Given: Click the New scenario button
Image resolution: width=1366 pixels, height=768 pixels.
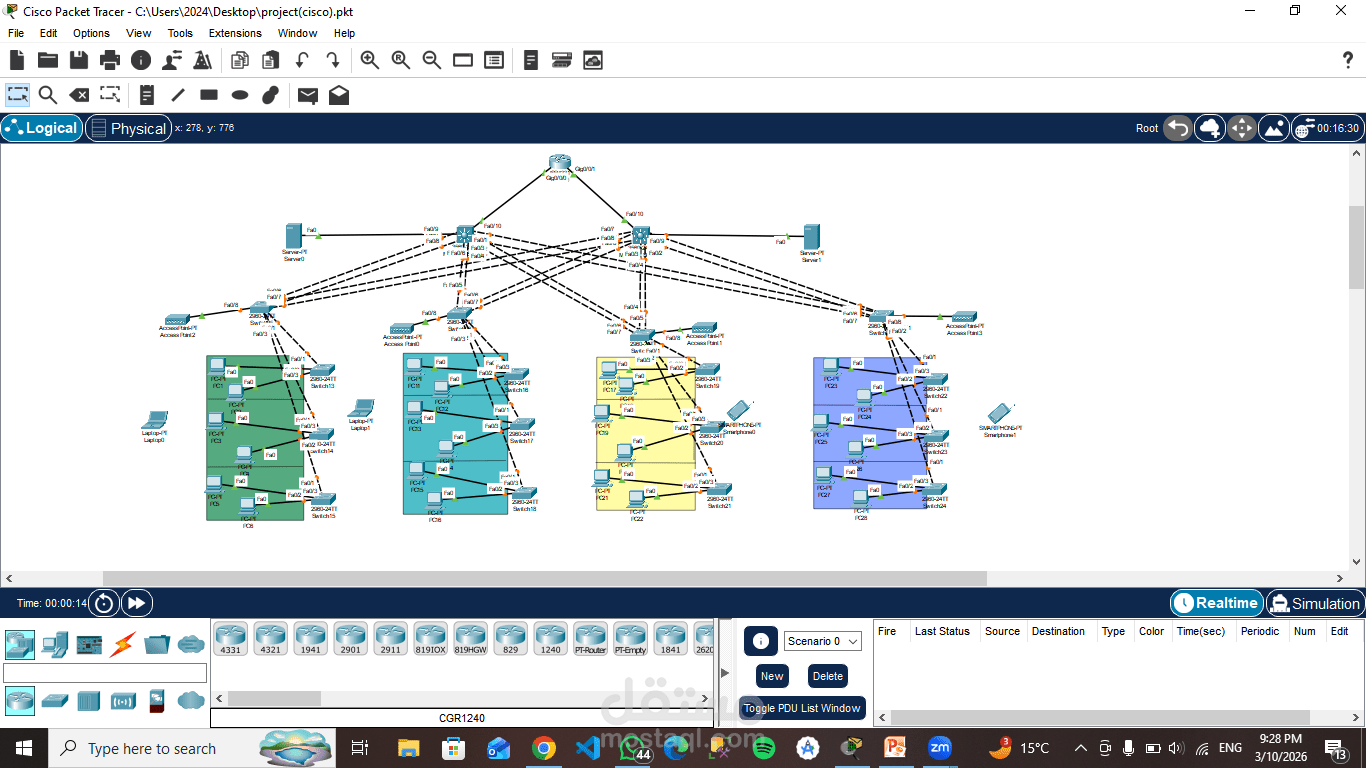Looking at the screenshot, I should pyautogui.click(x=771, y=676).
